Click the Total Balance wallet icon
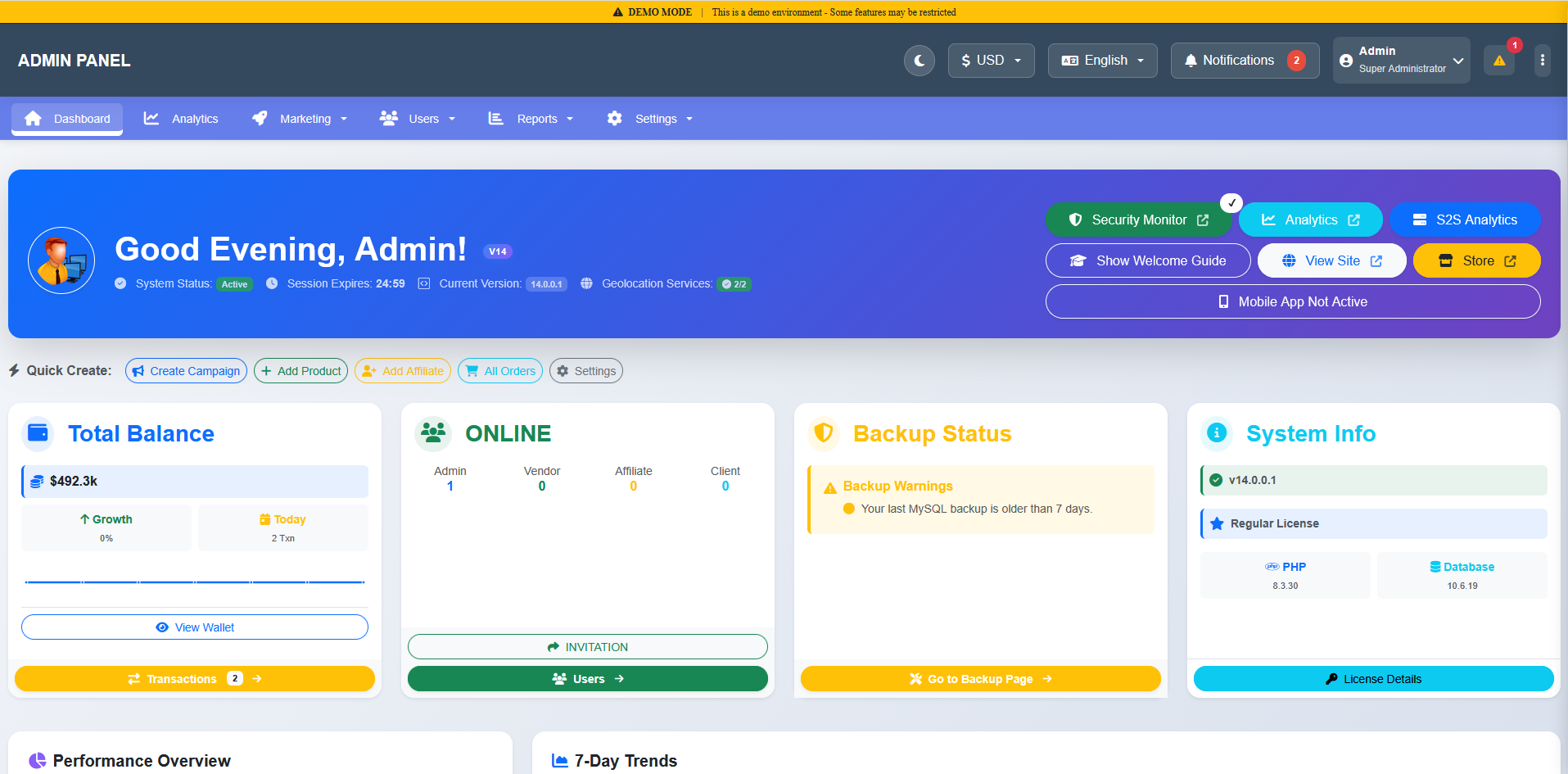Image resolution: width=1568 pixels, height=774 pixels. 38,433
